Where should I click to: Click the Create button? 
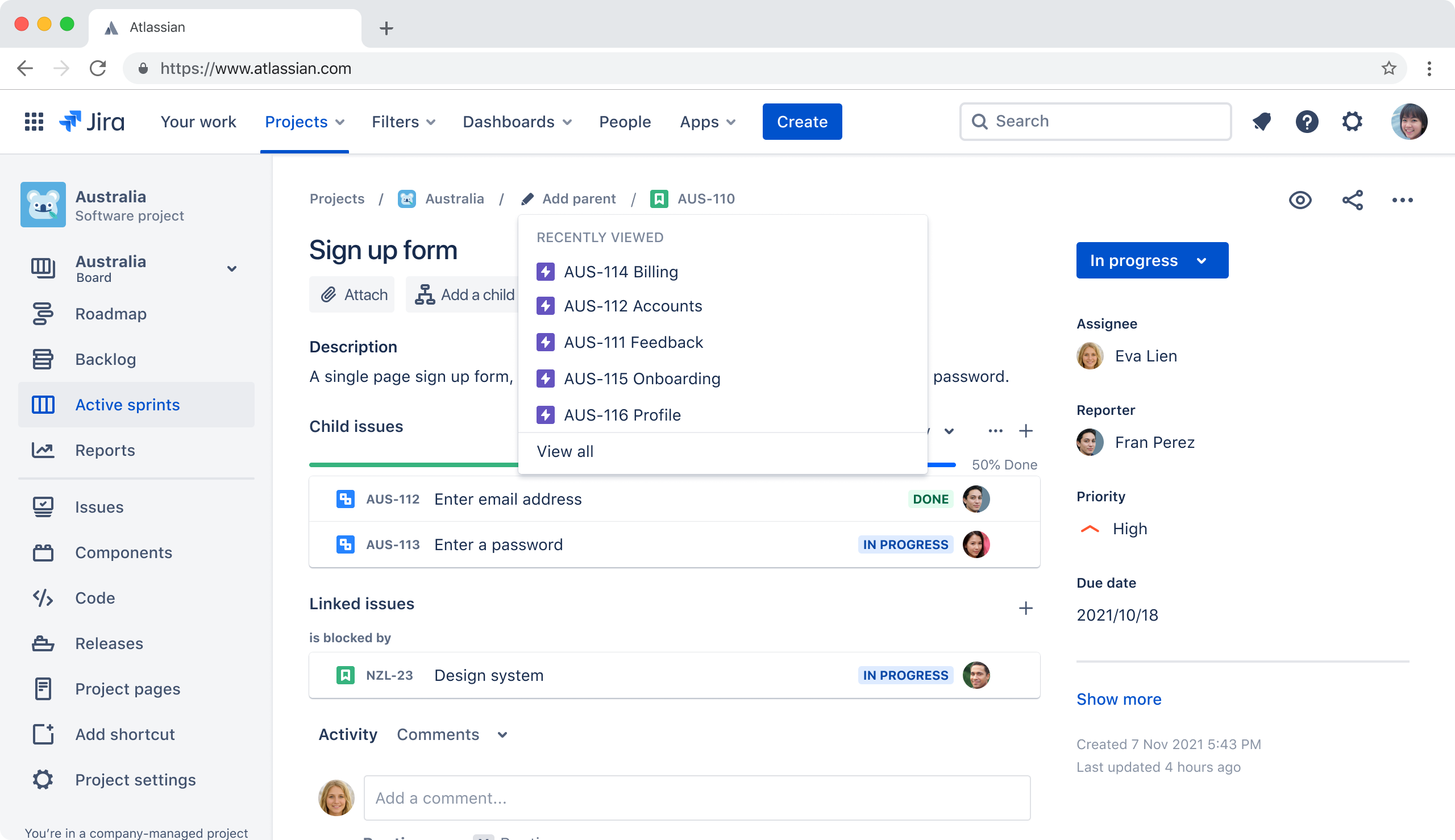coord(802,122)
